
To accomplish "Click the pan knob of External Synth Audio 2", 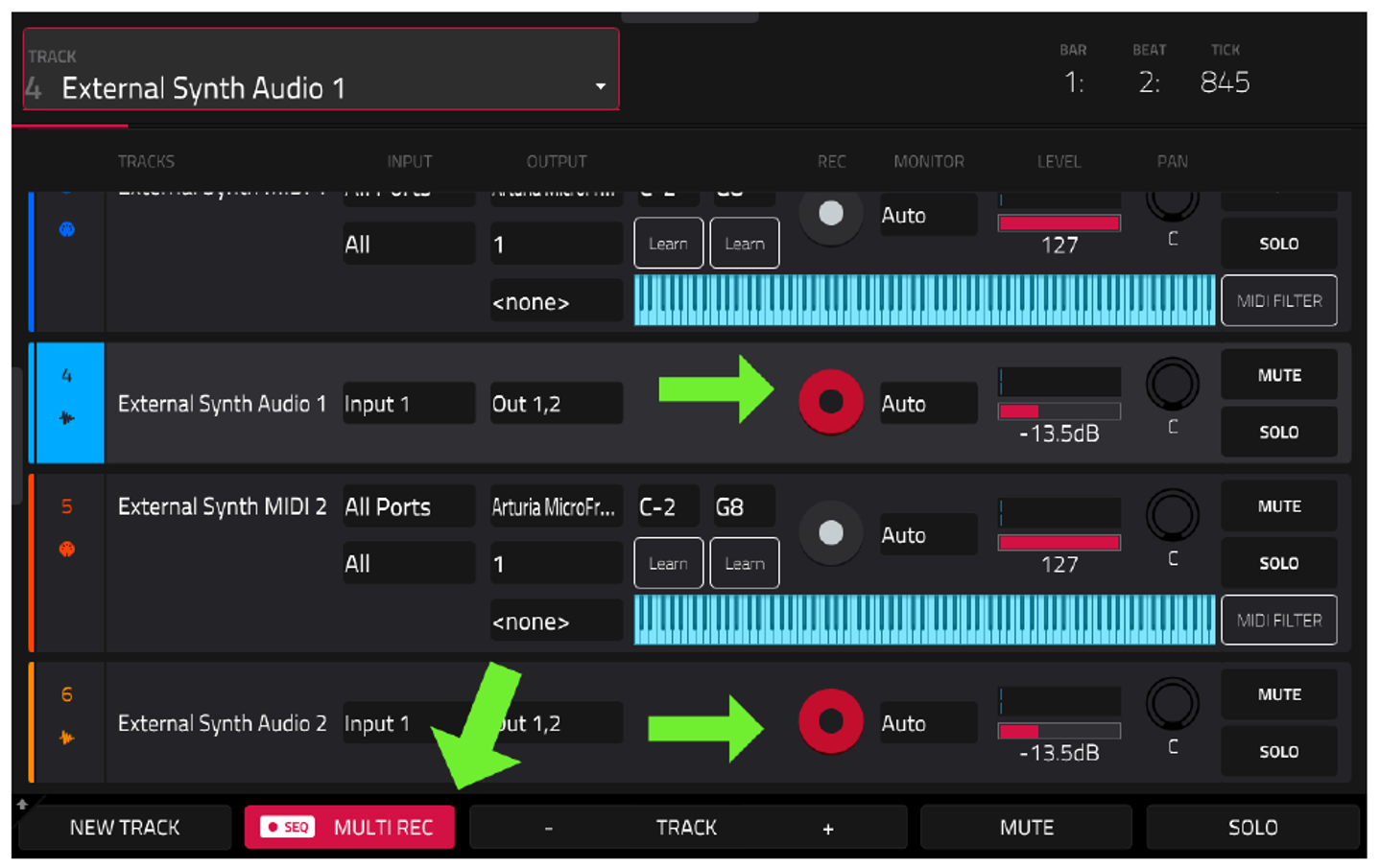I will (1172, 703).
